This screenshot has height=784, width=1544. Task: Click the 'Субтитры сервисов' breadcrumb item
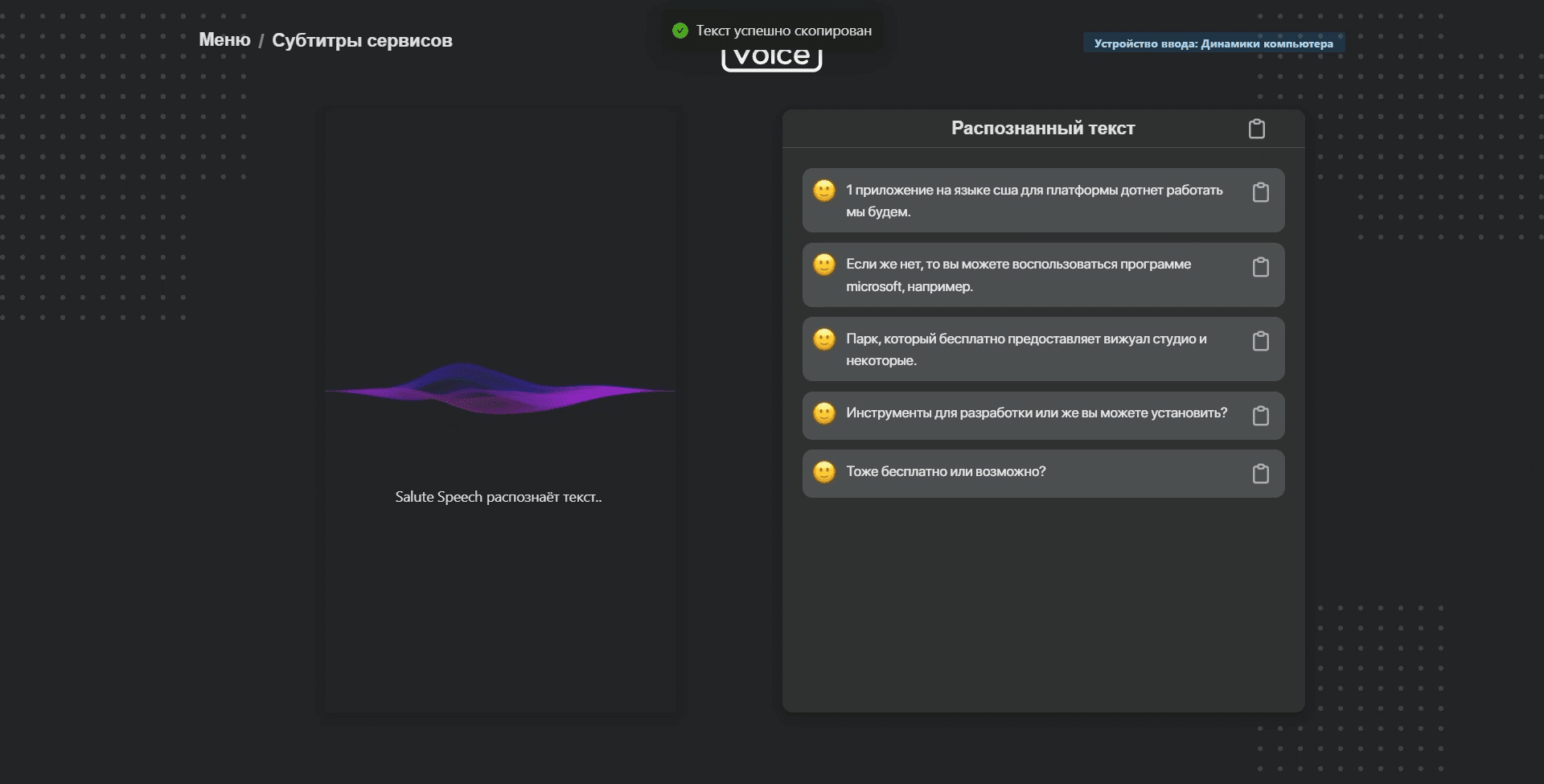pos(362,40)
